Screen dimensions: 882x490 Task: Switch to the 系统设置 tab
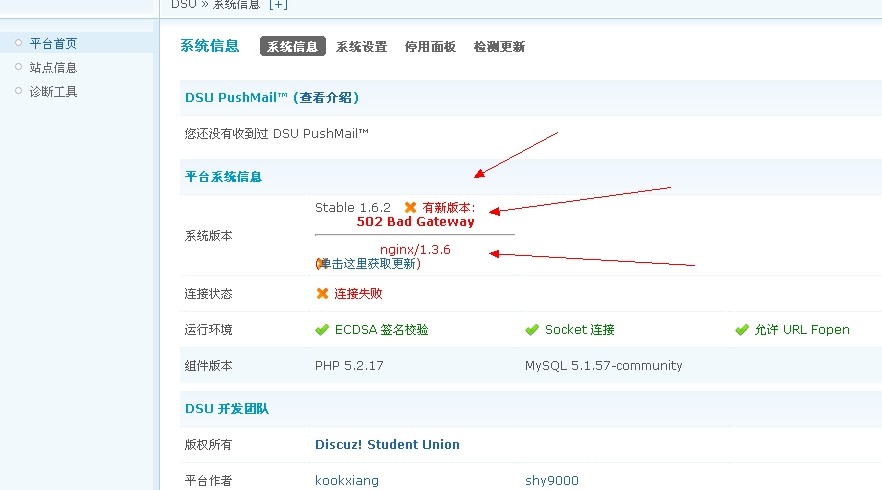click(362, 47)
